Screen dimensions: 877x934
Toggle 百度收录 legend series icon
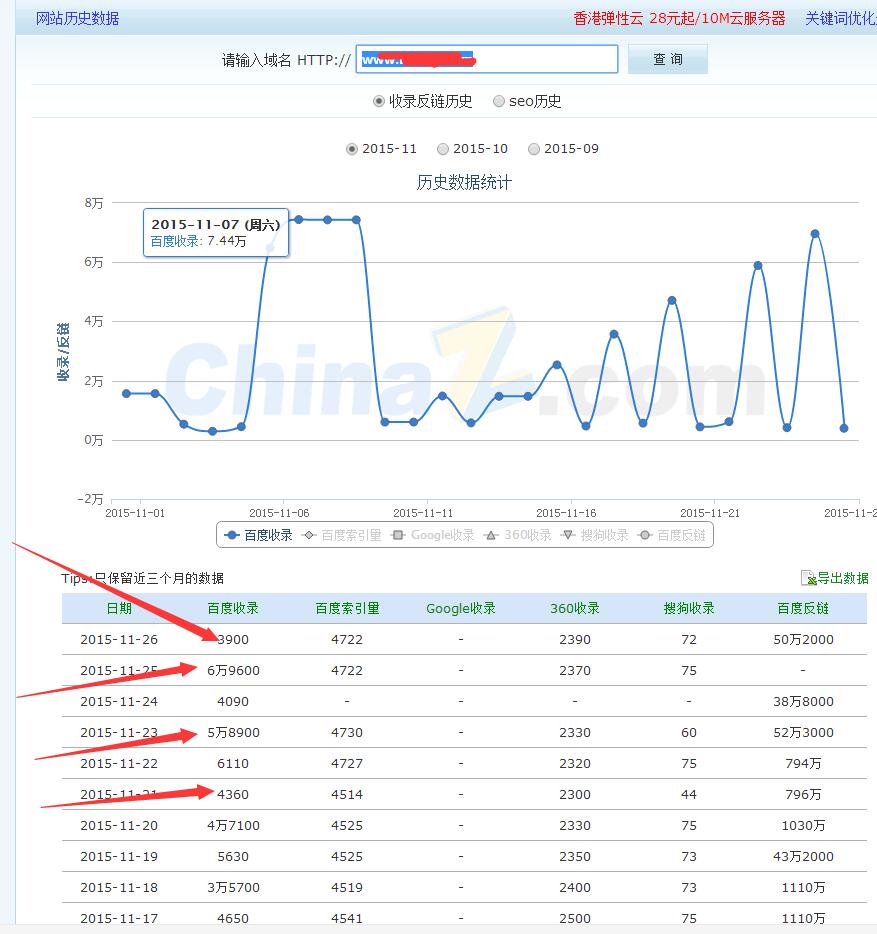232,535
